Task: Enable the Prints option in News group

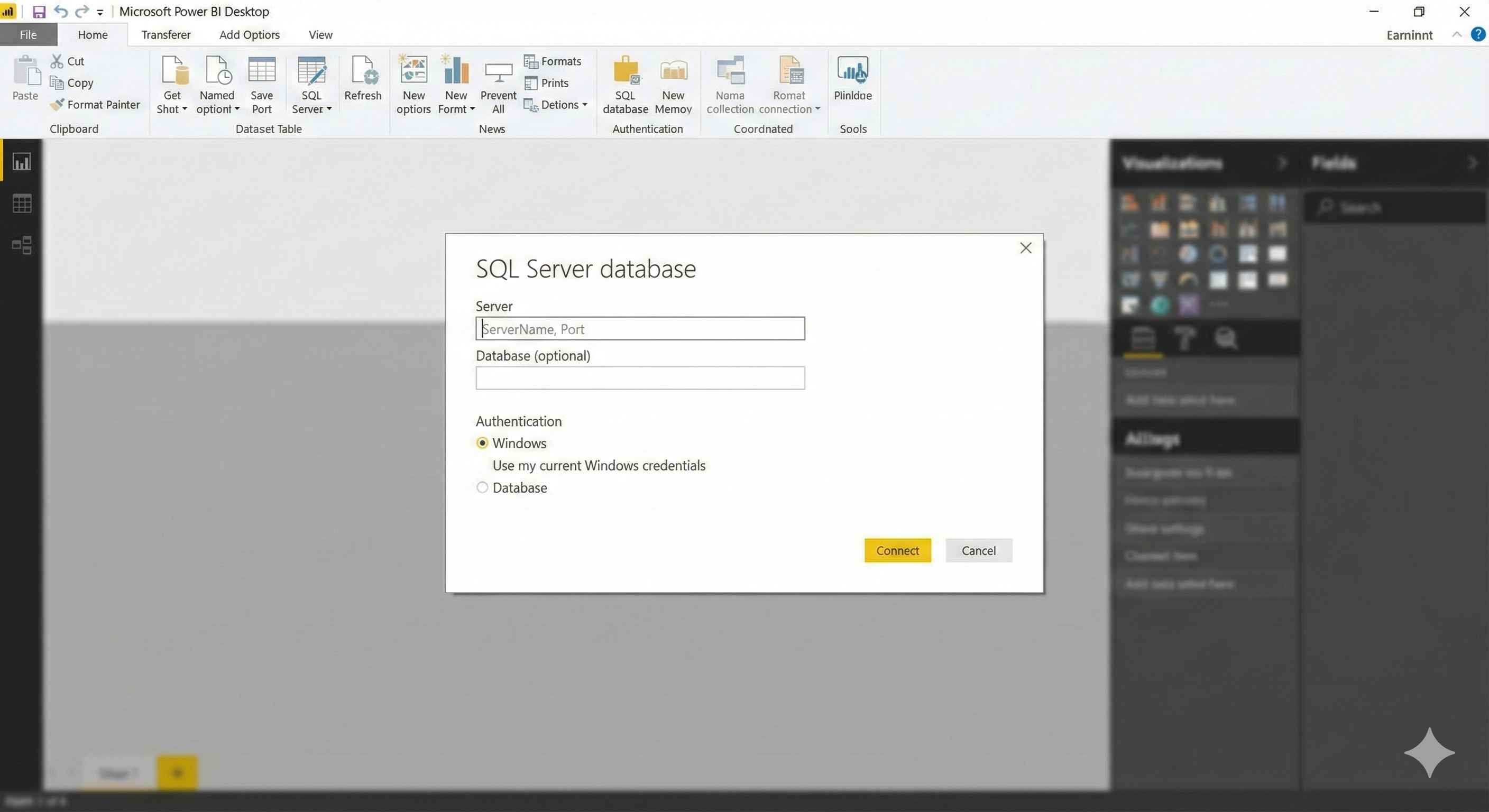Action: [x=547, y=82]
